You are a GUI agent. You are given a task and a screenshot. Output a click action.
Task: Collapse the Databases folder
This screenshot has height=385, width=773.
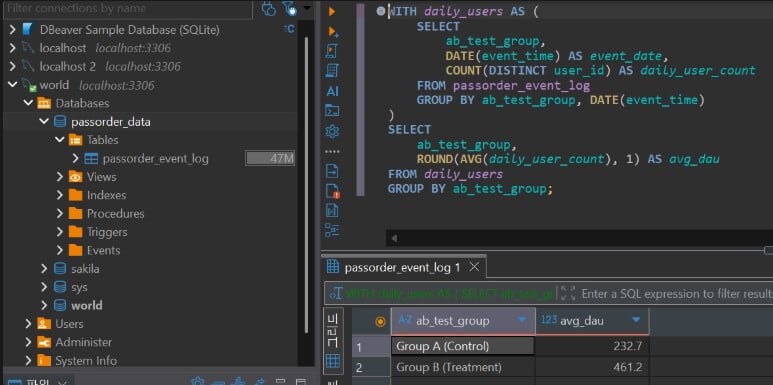[28, 104]
